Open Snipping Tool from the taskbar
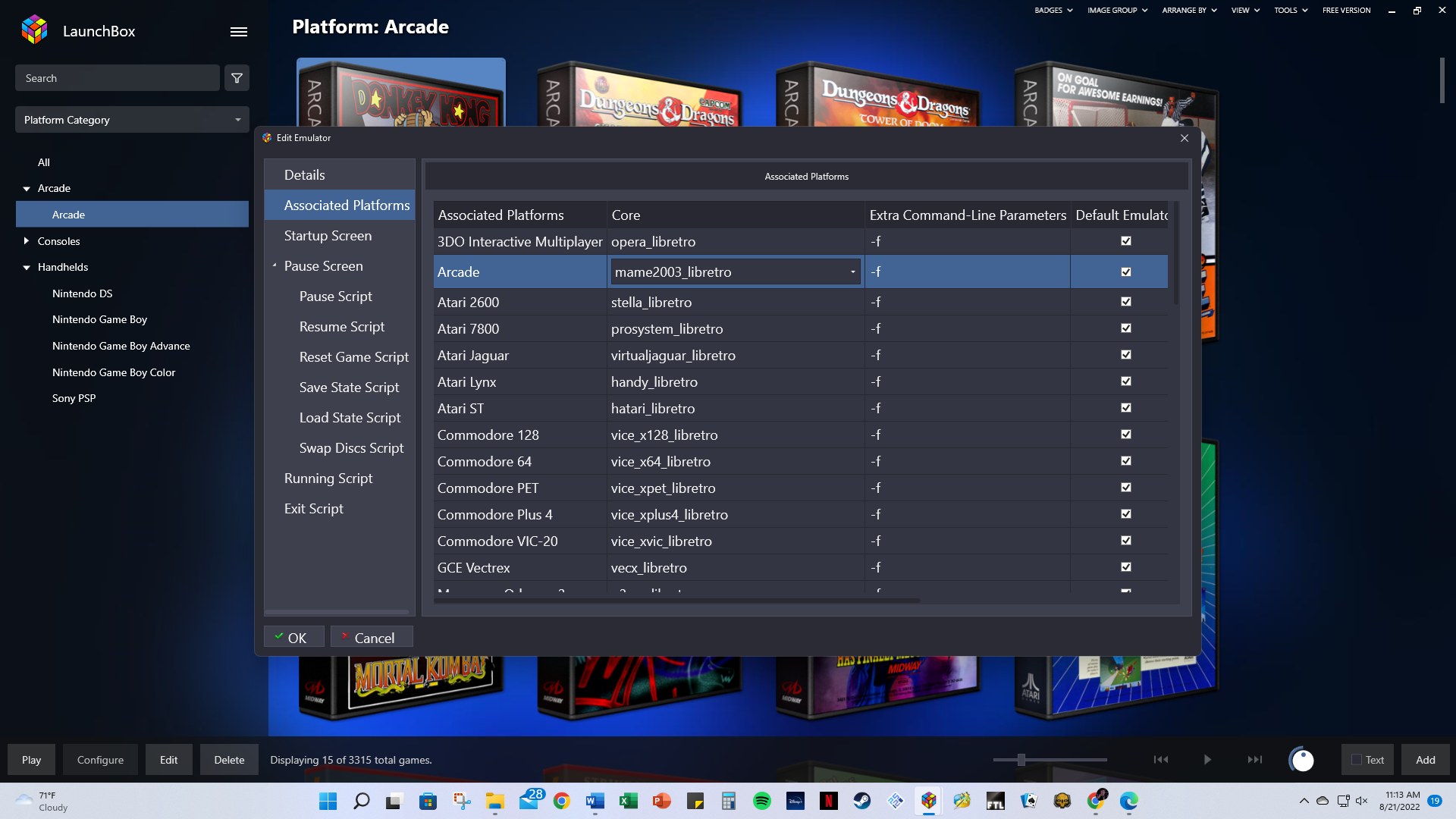The height and width of the screenshot is (819, 1456). pos(461,801)
